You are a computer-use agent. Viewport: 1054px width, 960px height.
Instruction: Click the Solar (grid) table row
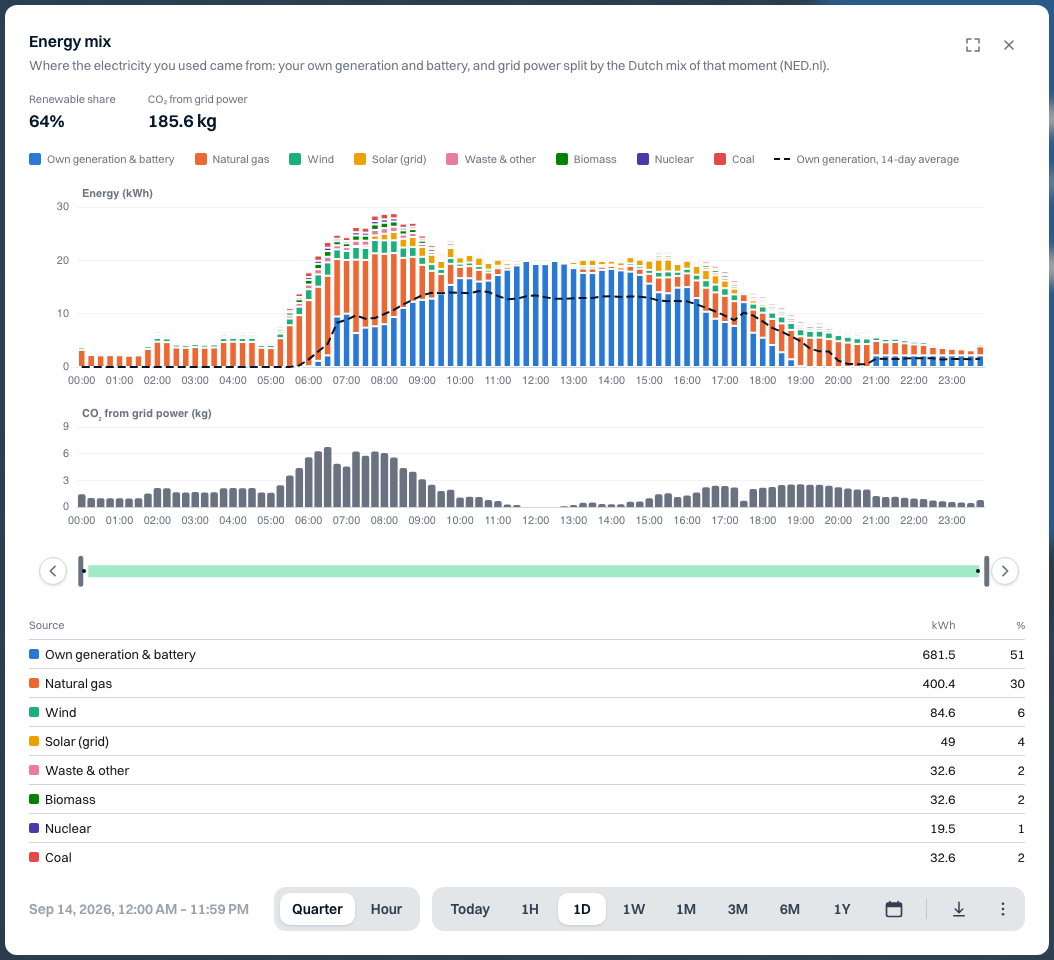(527, 742)
